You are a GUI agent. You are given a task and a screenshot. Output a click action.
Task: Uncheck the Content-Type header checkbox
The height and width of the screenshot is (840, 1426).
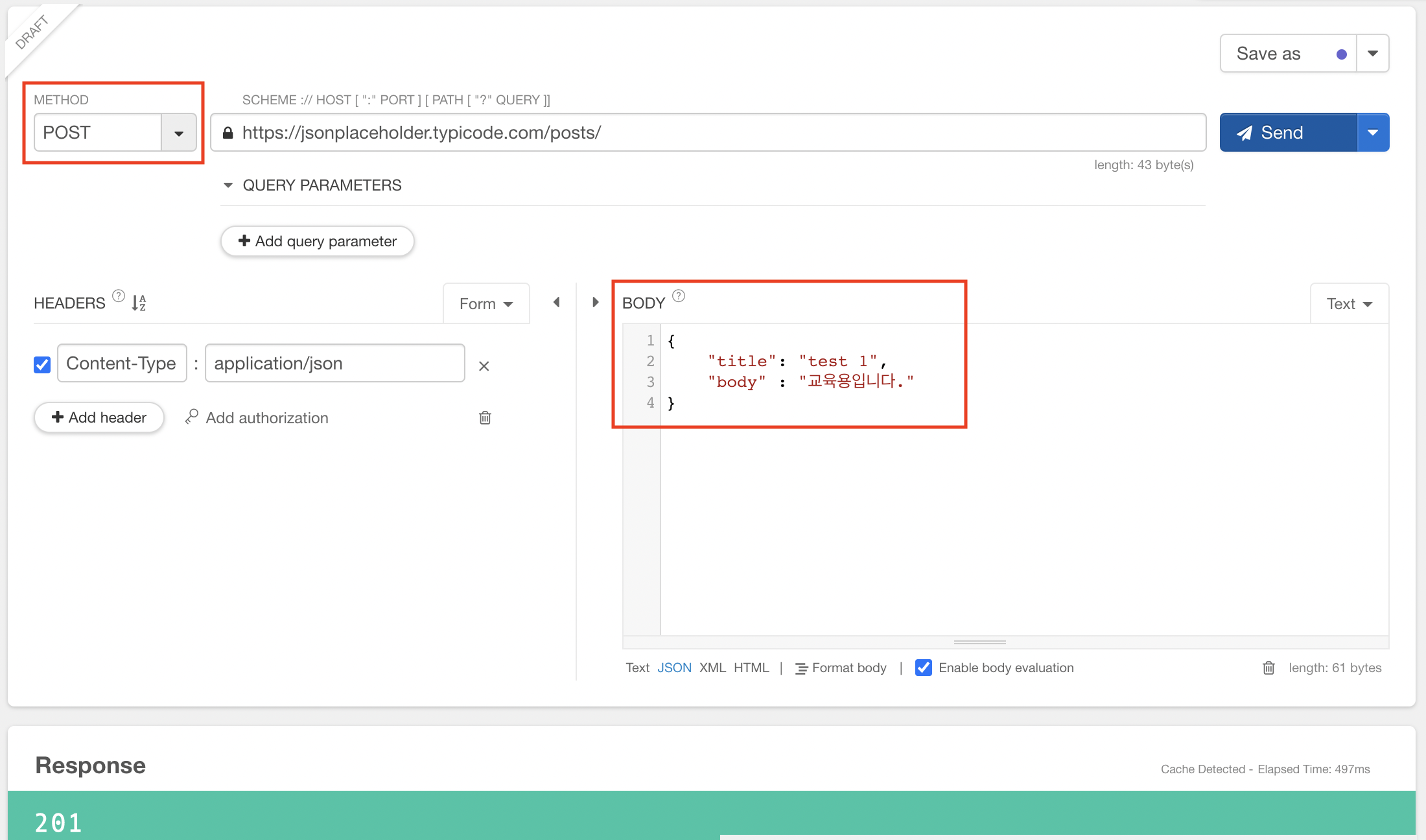coord(42,364)
